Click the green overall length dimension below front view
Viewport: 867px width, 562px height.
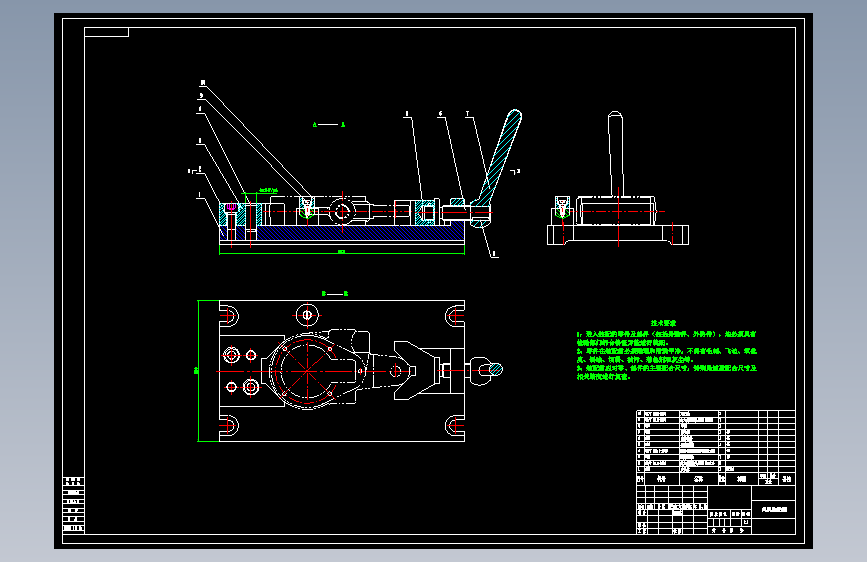(342, 252)
